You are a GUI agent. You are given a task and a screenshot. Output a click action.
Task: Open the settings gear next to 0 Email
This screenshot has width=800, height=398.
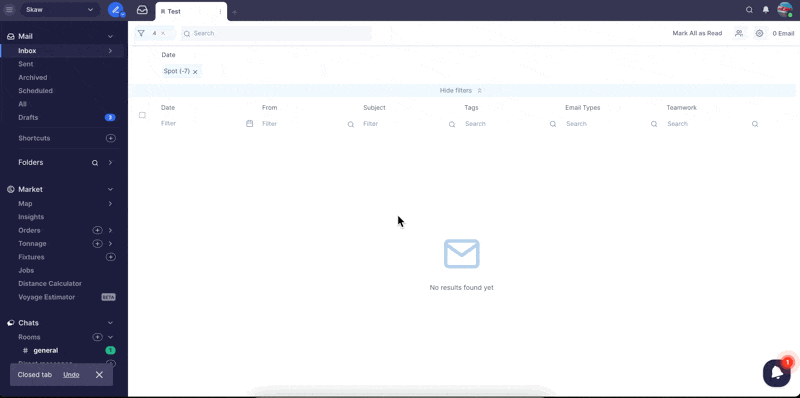759,33
